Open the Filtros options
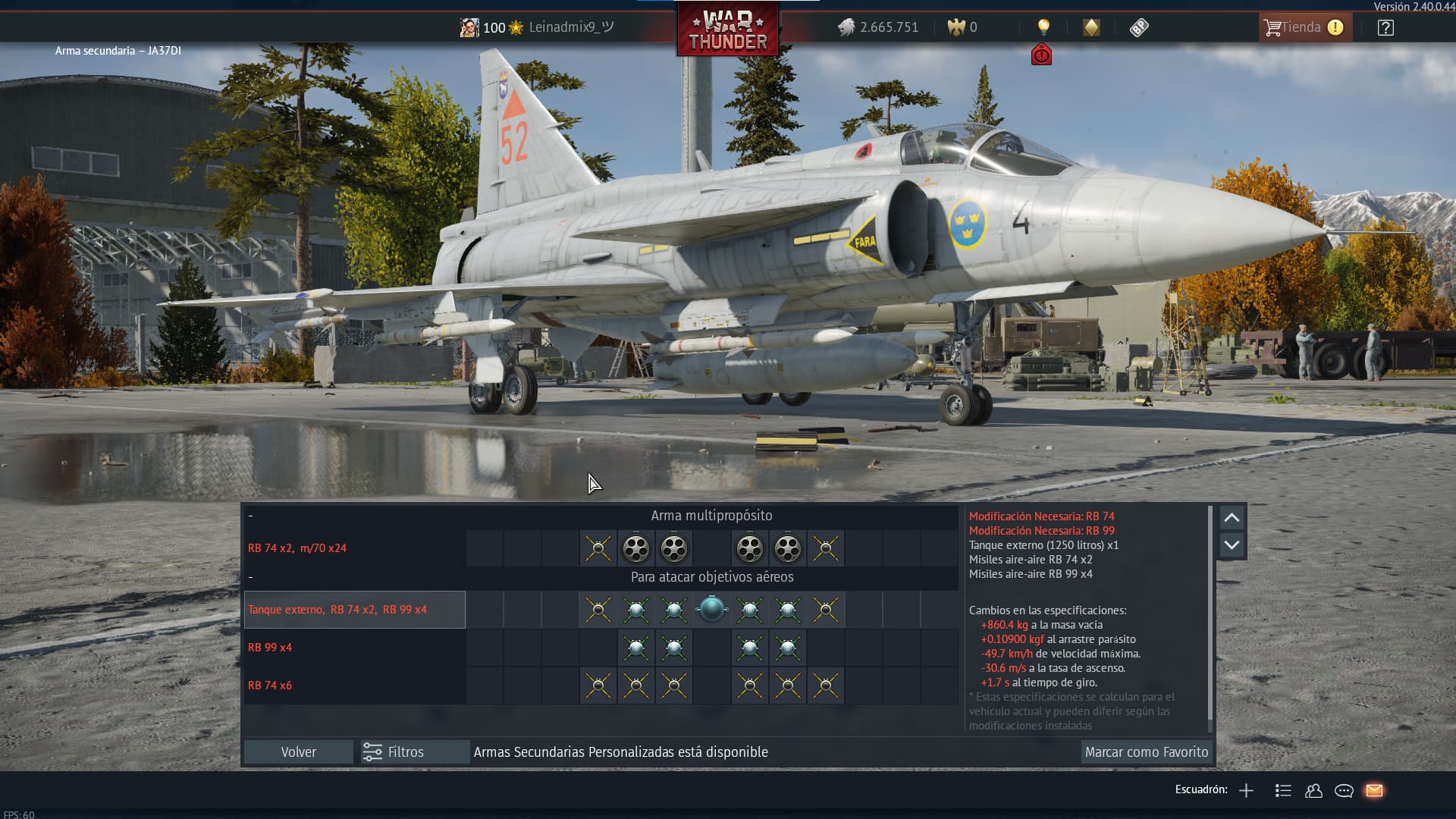 click(x=414, y=752)
